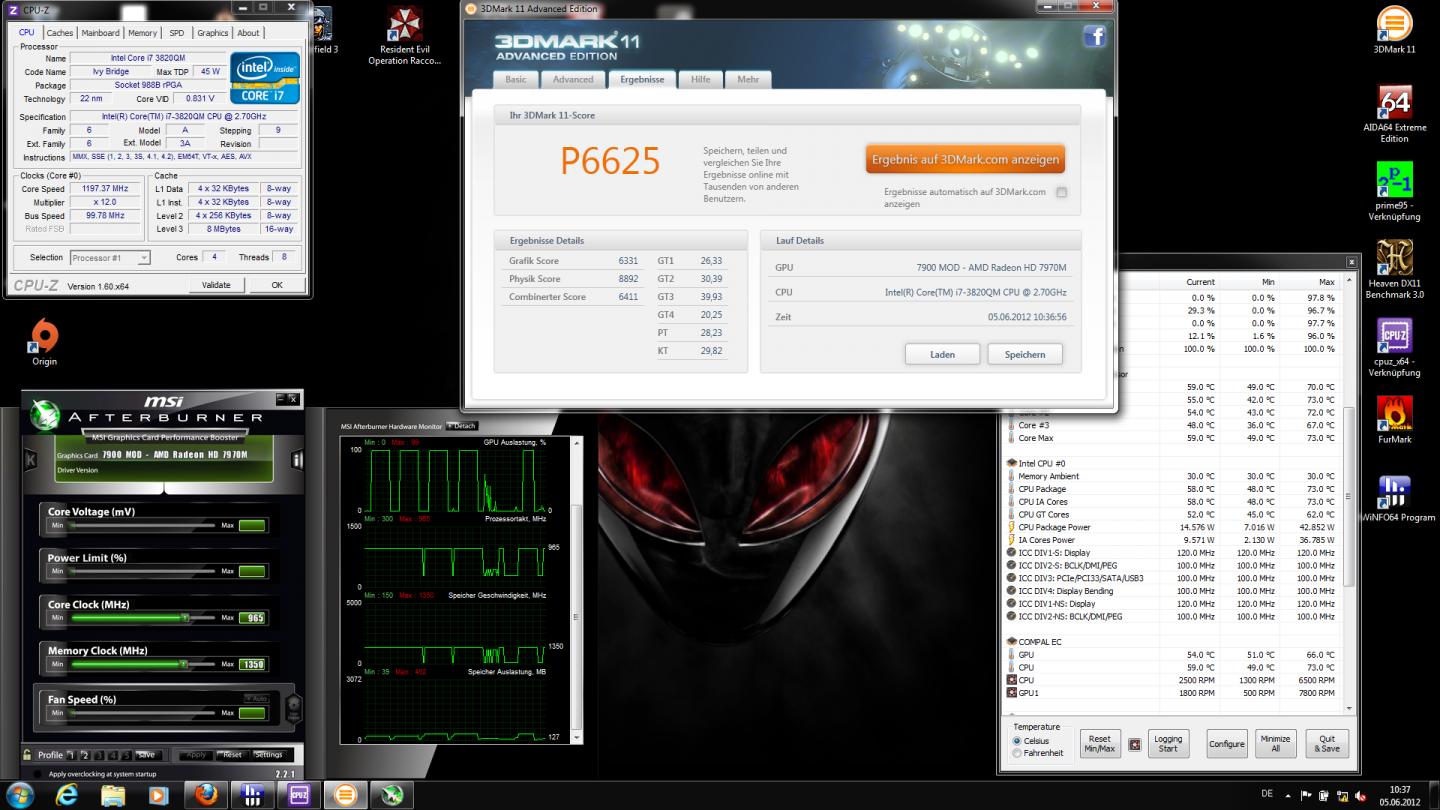
Task: Enable automatic results display on 3DMark.com checkbox
Action: coord(1061,192)
